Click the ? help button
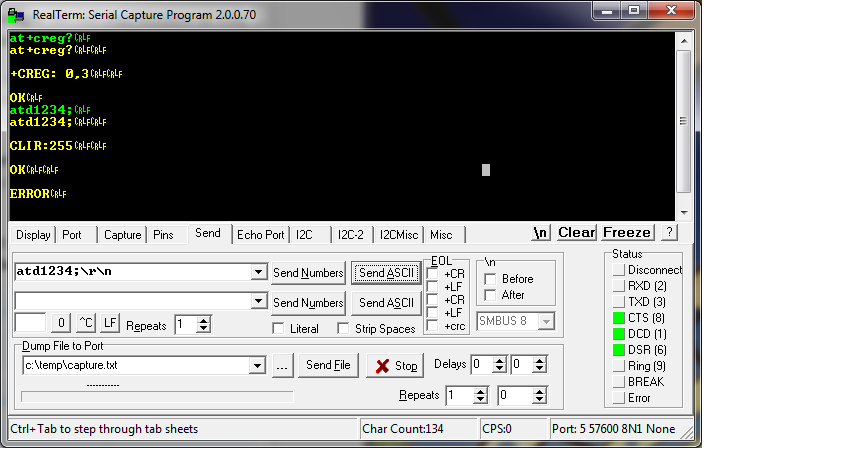This screenshot has width=855, height=462. coord(669,232)
